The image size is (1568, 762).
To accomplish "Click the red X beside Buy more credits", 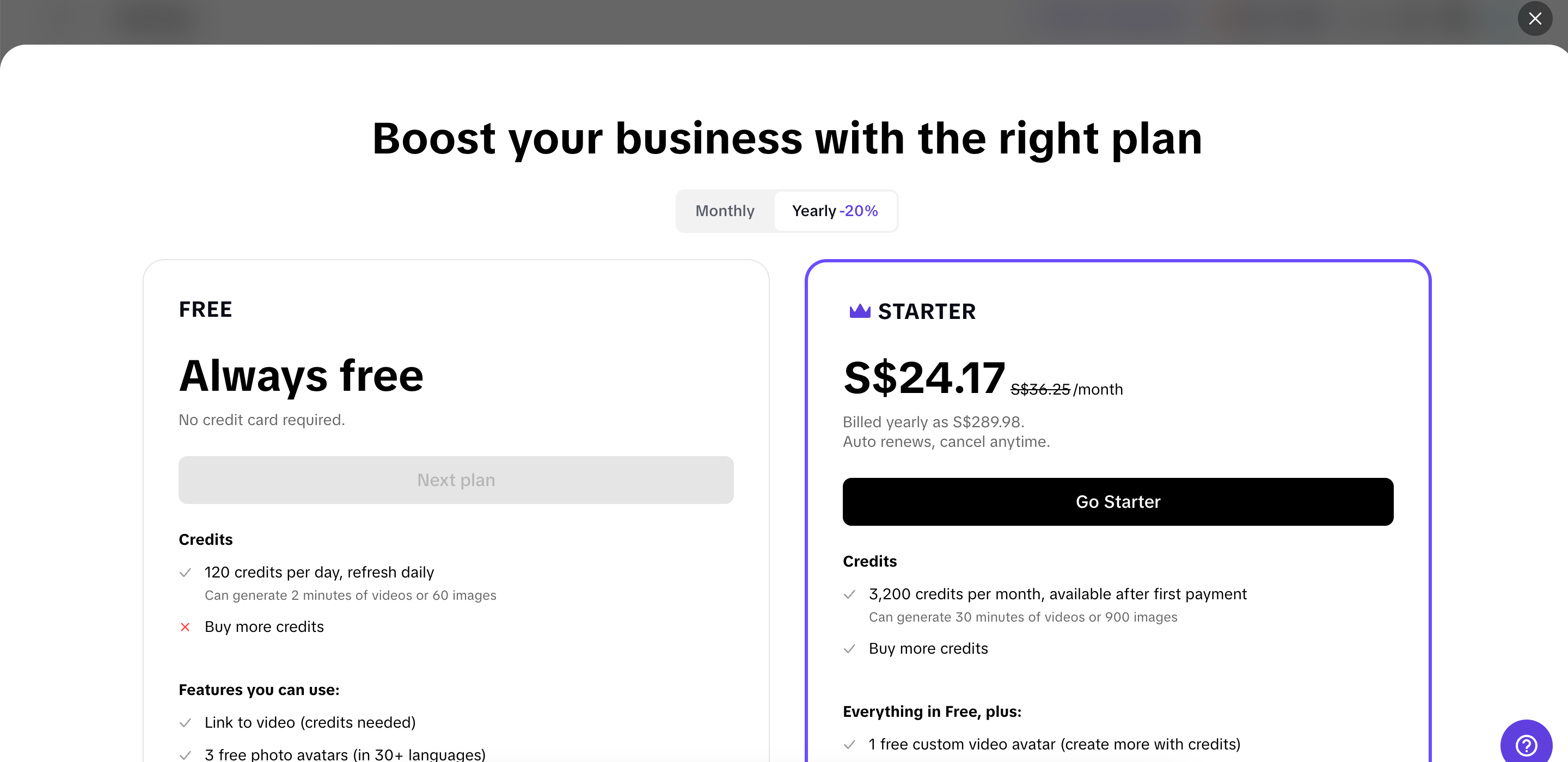I will pyautogui.click(x=185, y=627).
